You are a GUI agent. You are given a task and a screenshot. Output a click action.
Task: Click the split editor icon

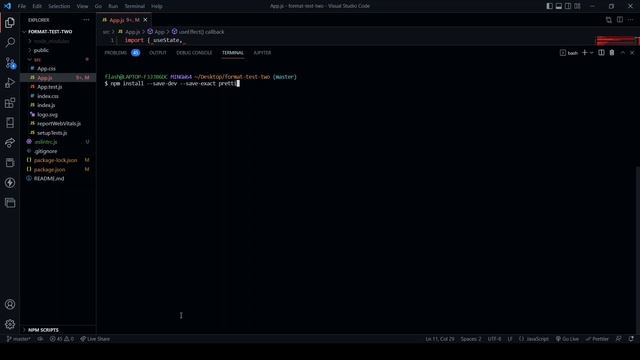pos(620,20)
